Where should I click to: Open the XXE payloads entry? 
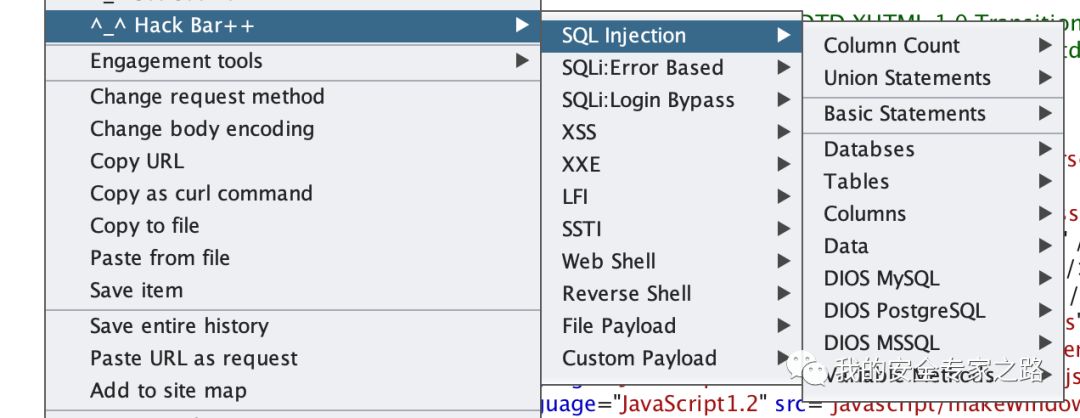click(672, 164)
